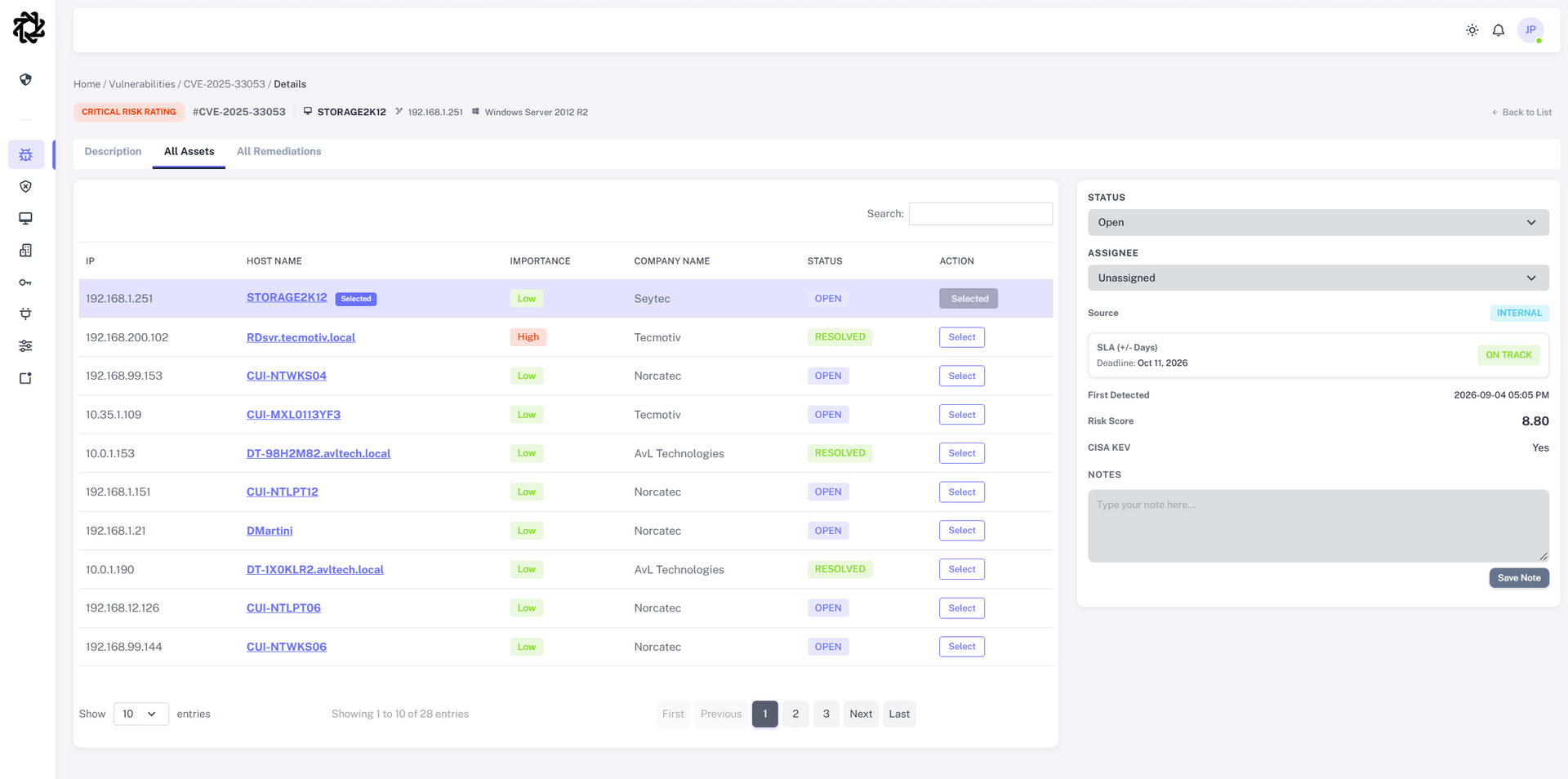Open the shield with X sidebar icon
1568x779 pixels.
pyautogui.click(x=26, y=186)
